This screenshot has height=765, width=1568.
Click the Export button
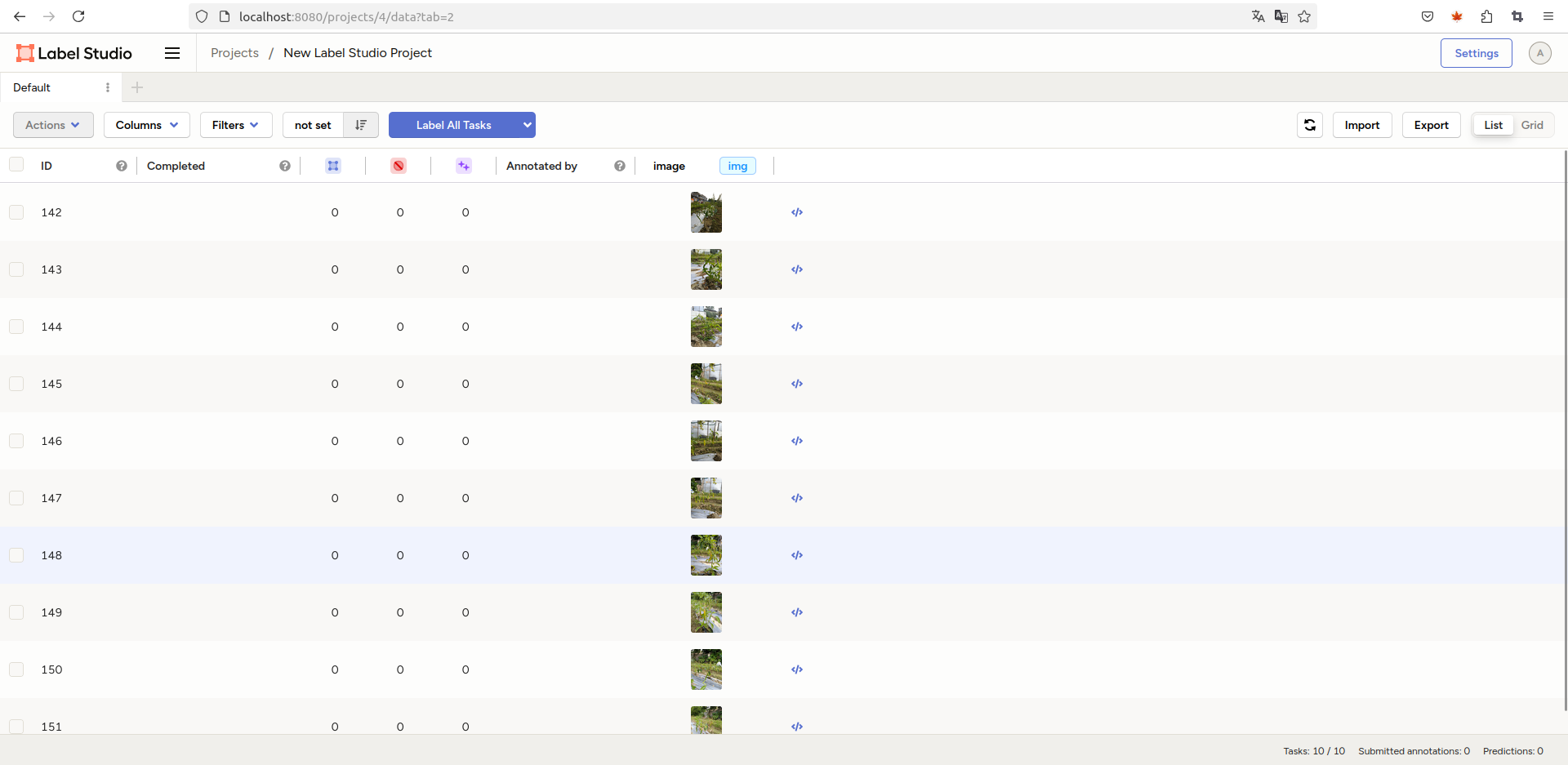(1431, 125)
